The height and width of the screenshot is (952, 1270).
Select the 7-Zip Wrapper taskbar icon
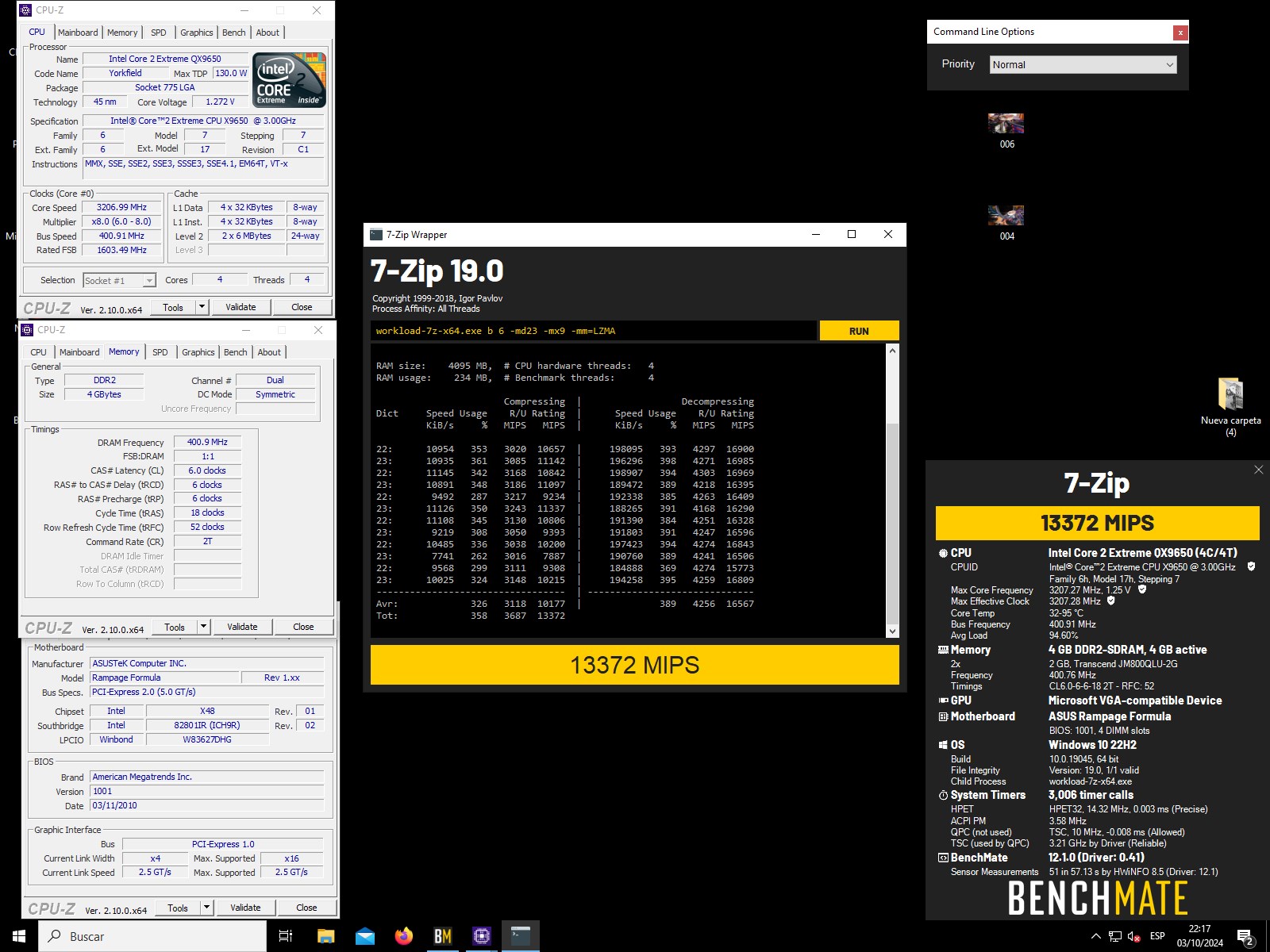pos(521,936)
